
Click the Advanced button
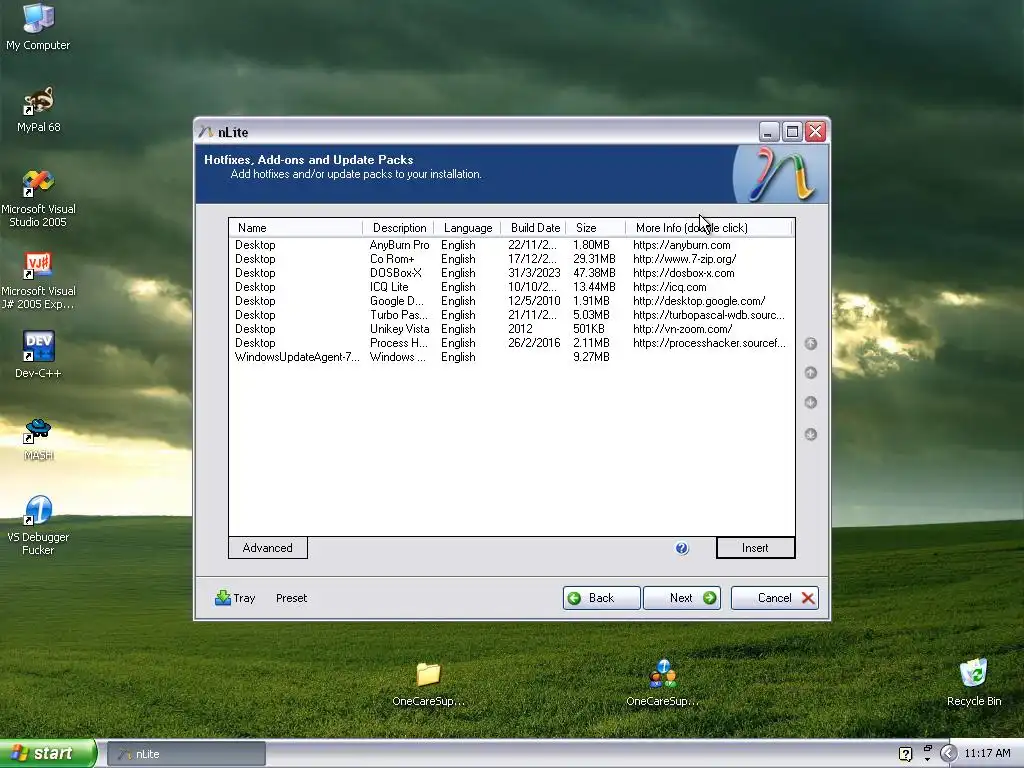click(268, 548)
